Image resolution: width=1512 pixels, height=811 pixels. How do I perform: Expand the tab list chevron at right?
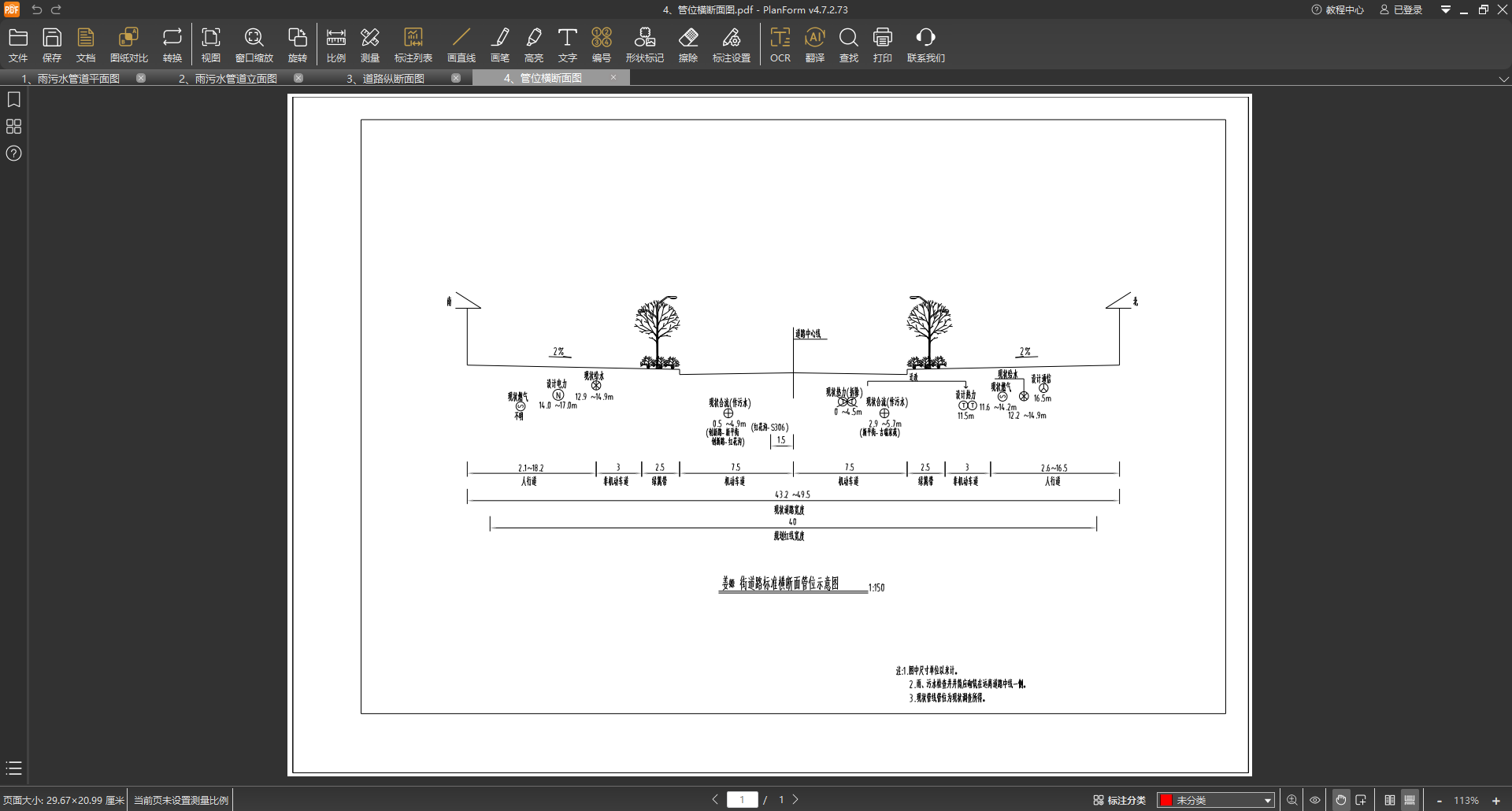coord(1503,79)
